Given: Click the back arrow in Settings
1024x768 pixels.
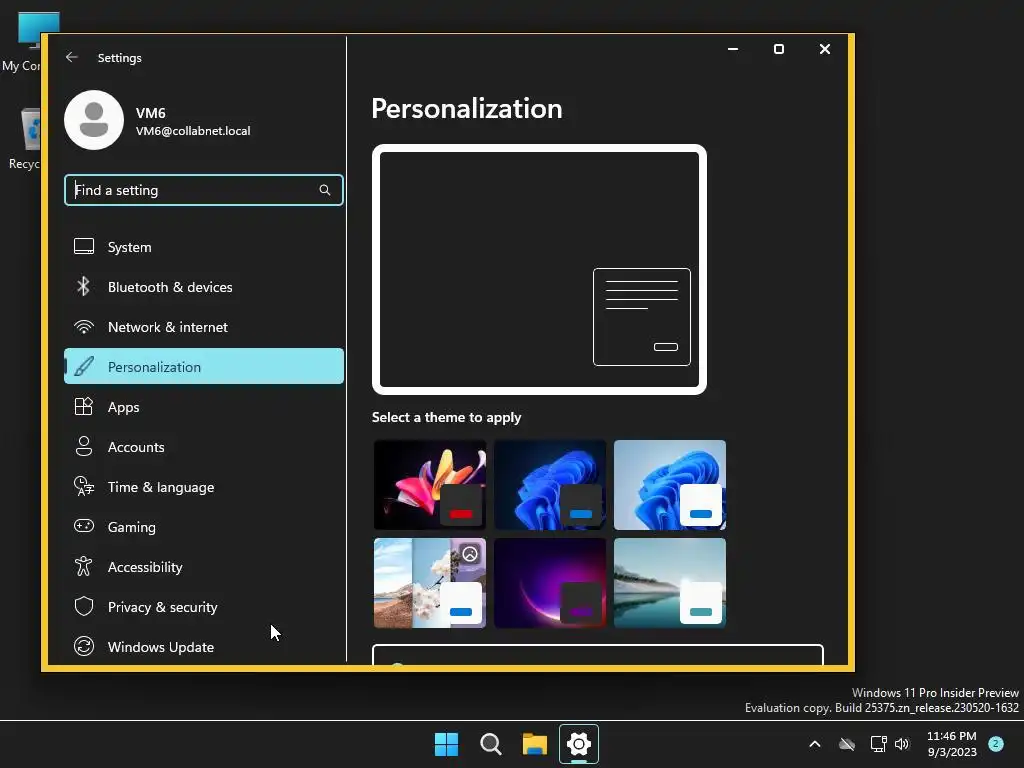Looking at the screenshot, I should pos(72,57).
